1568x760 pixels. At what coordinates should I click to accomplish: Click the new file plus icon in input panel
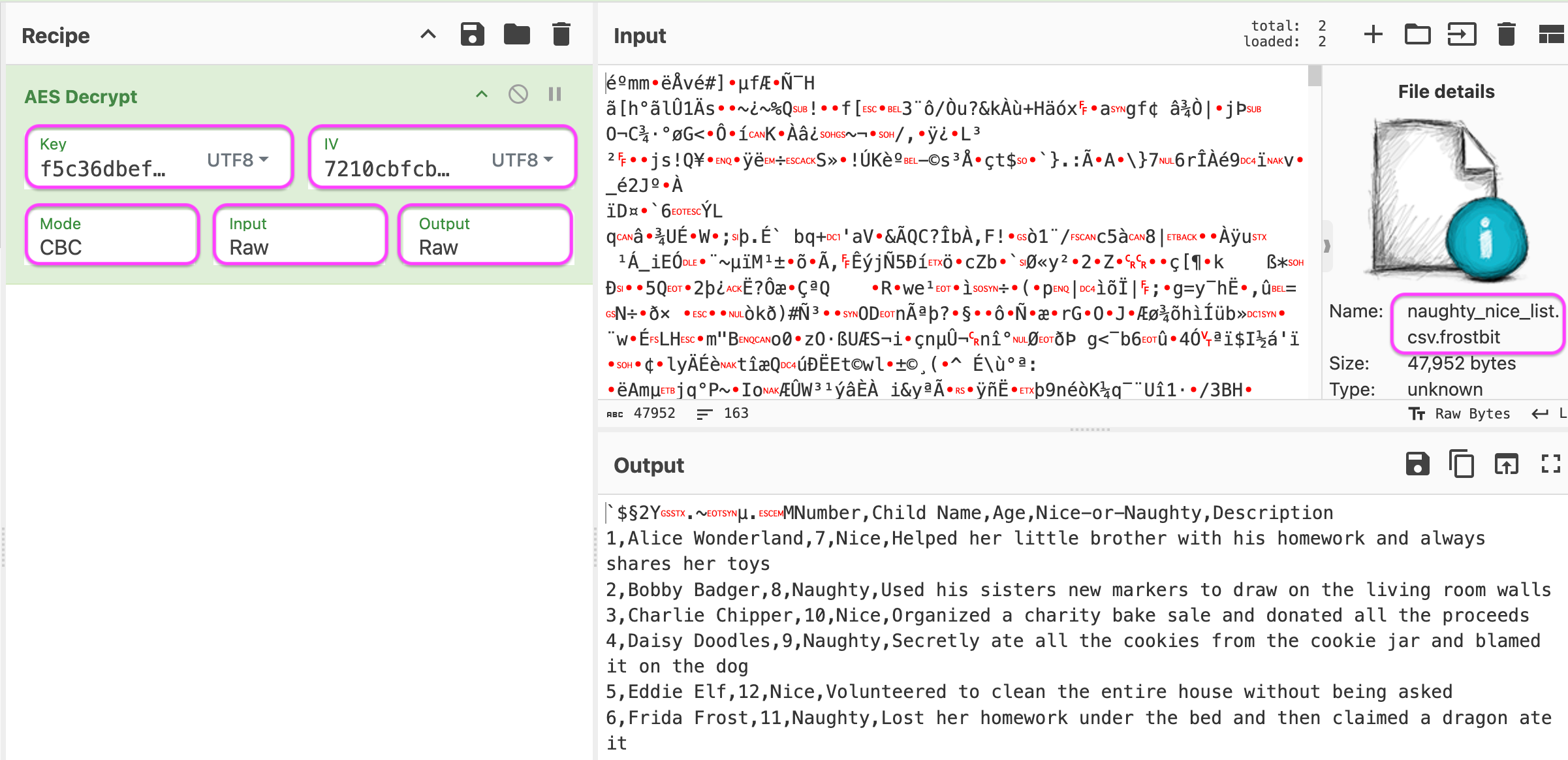coord(1374,35)
